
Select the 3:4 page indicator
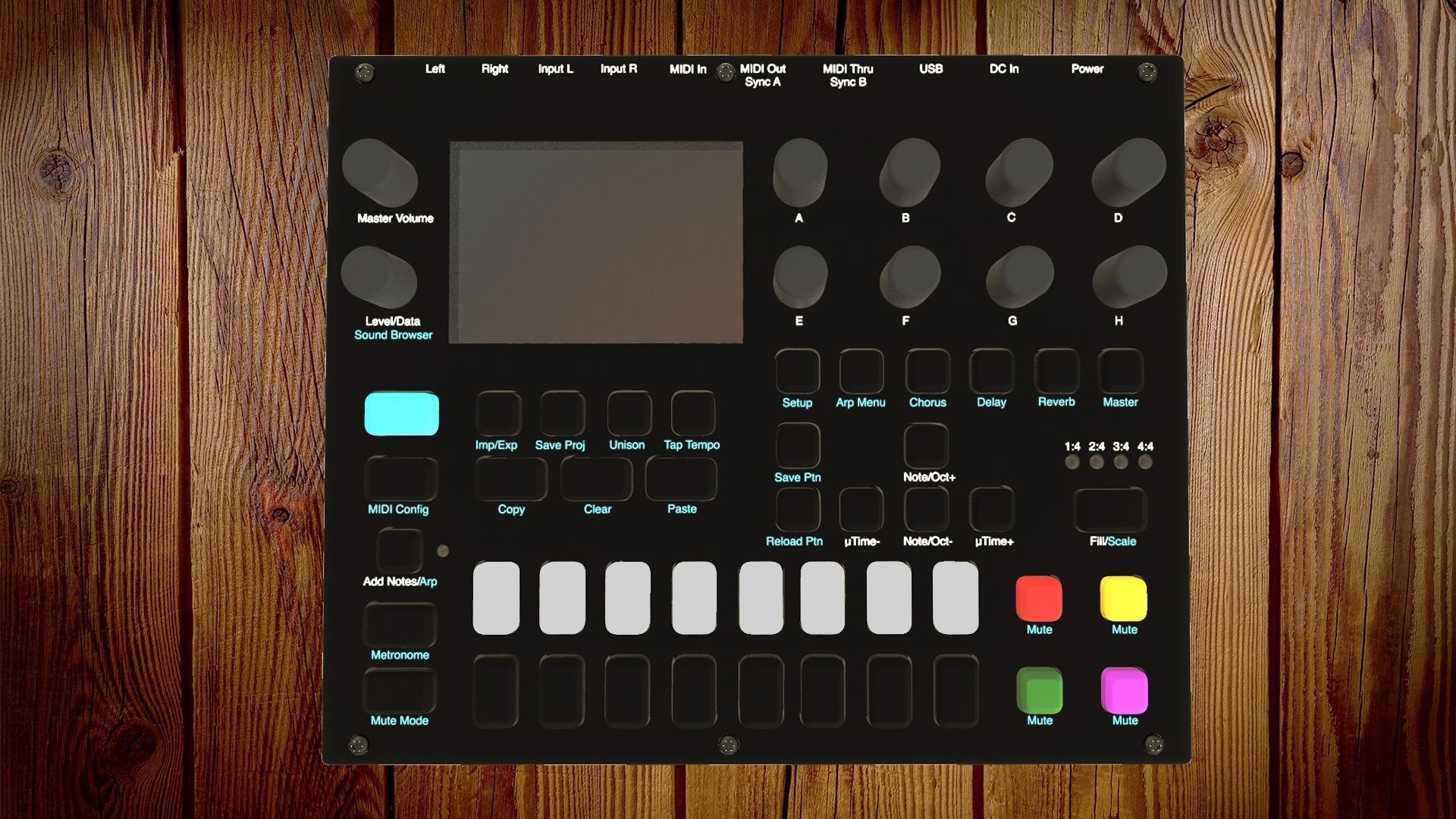coord(1121,462)
